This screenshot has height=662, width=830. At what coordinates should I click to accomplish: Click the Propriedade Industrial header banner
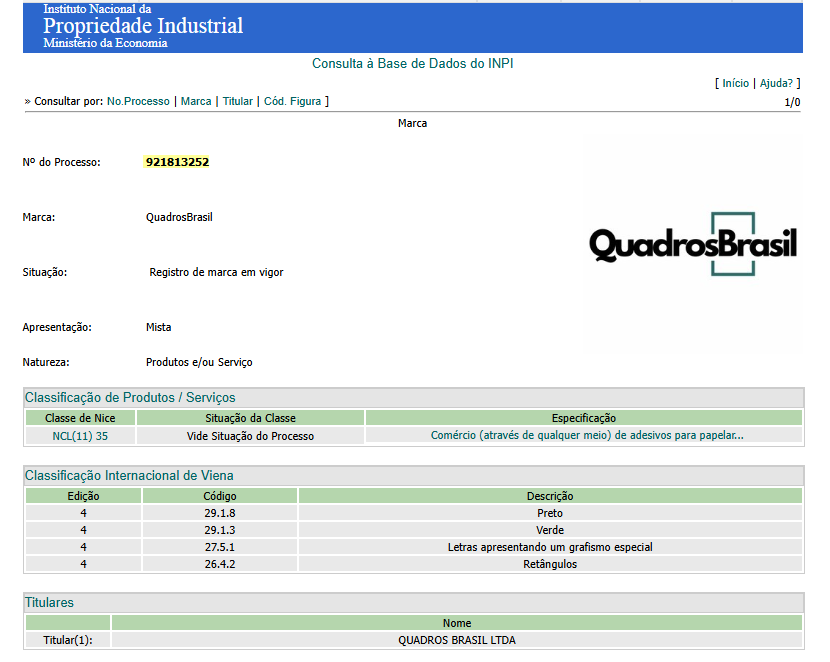(x=143, y=26)
